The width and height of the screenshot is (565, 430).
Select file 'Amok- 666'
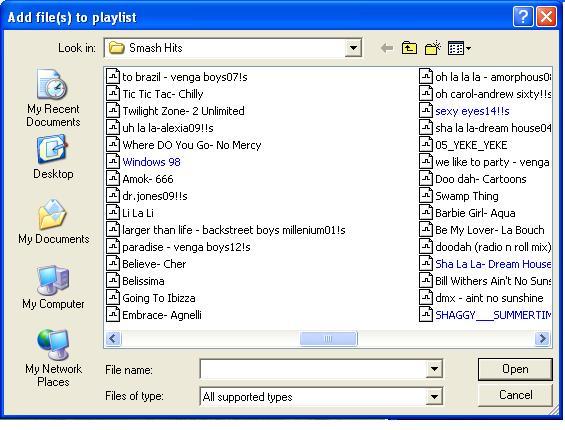pyautogui.click(x=140, y=179)
